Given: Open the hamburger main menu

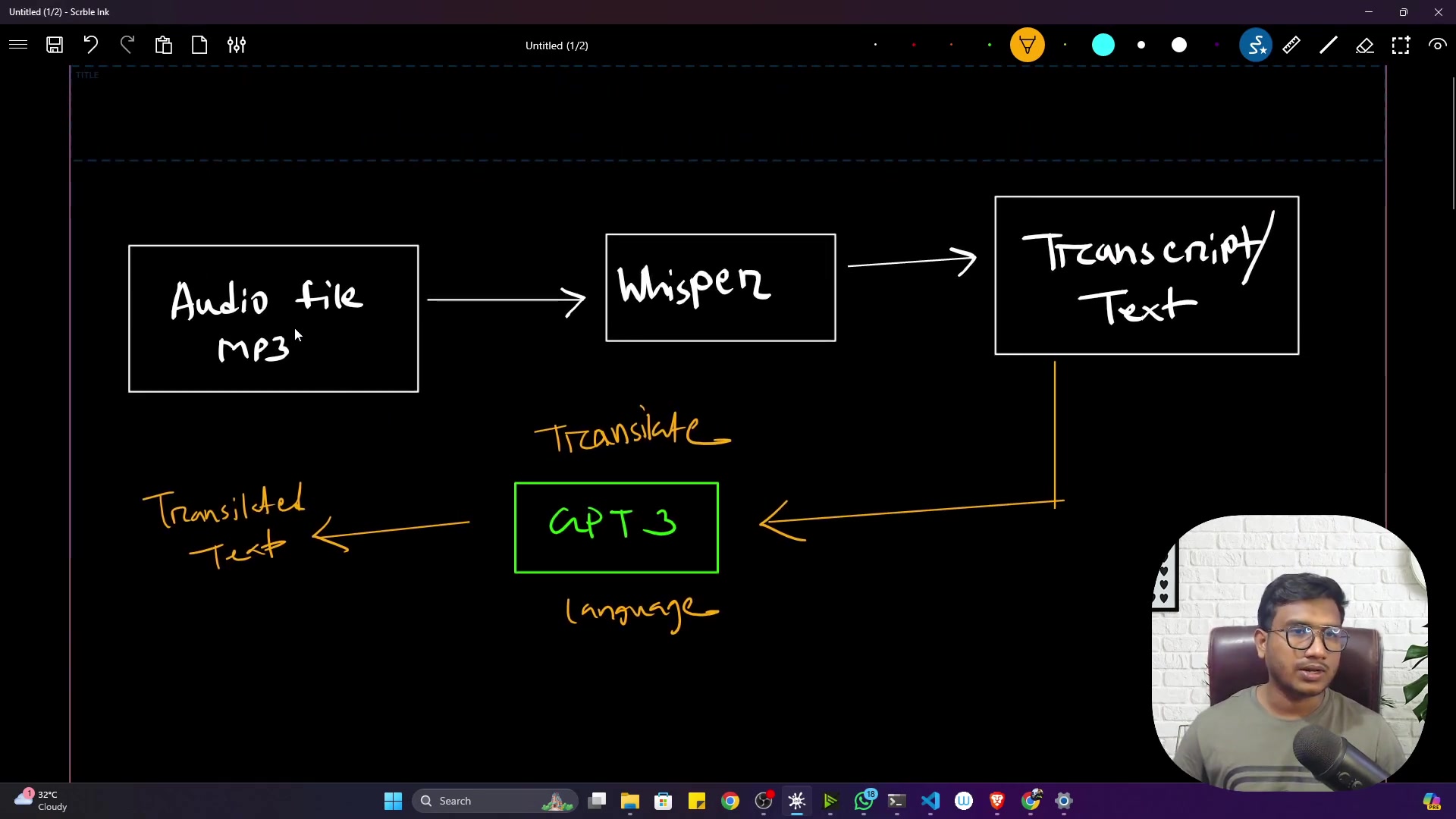Looking at the screenshot, I should click(x=18, y=45).
